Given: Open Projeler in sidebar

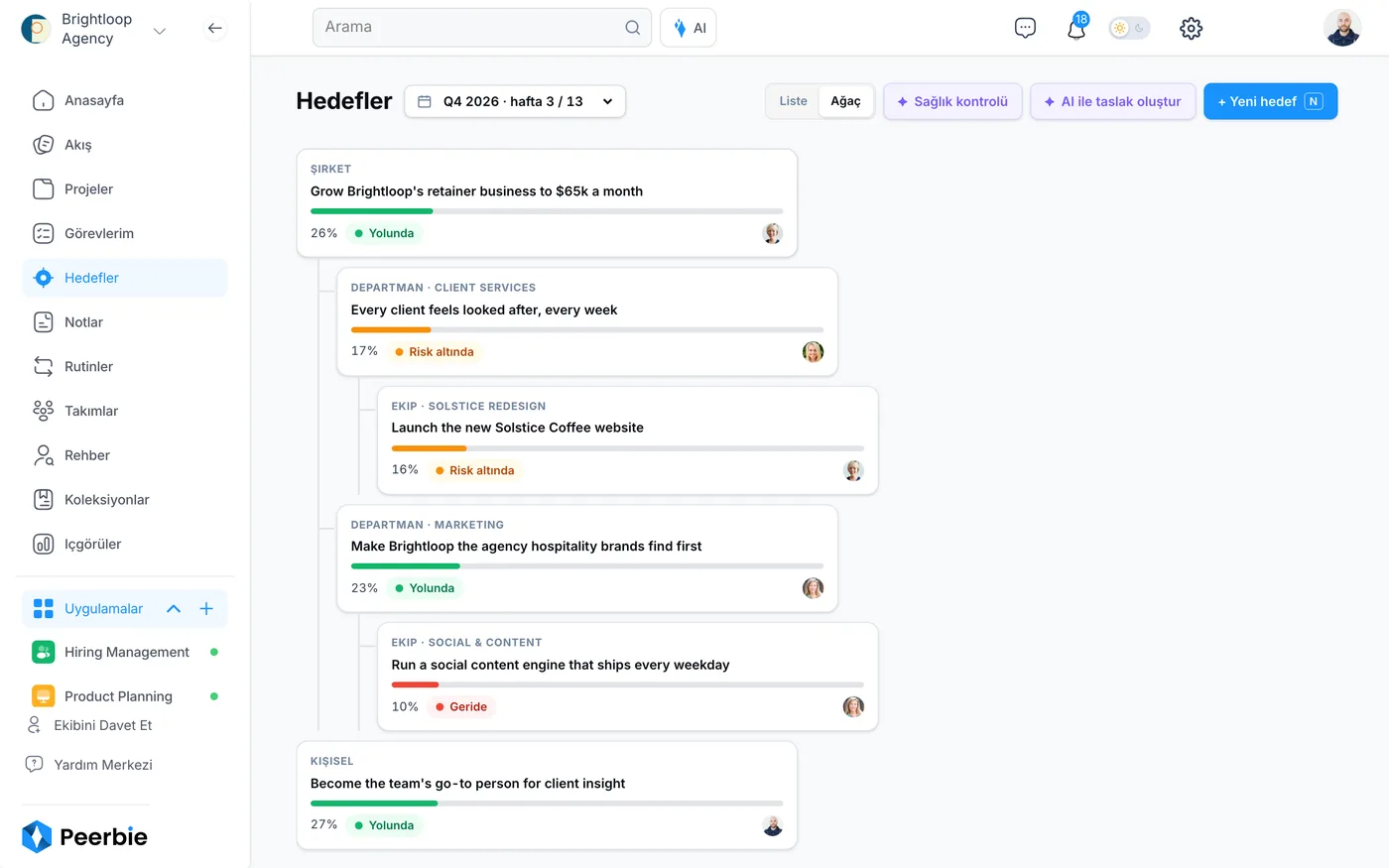Looking at the screenshot, I should click(125, 189).
